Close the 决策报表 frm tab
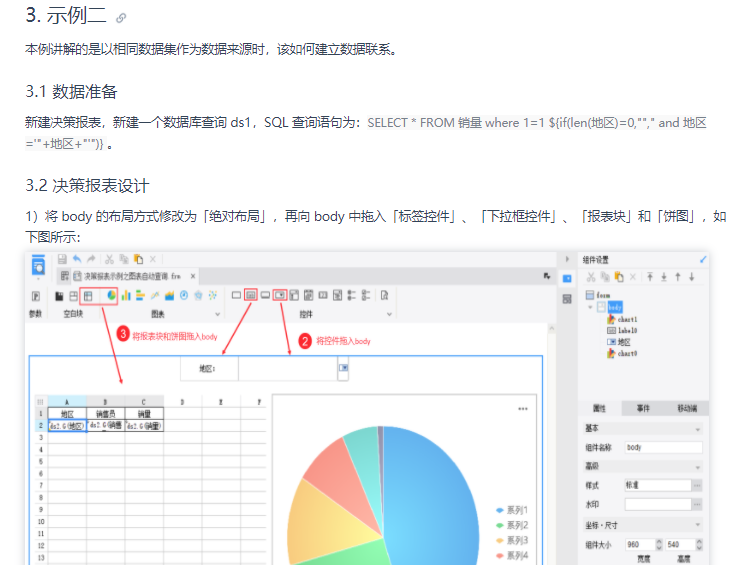 point(193,276)
